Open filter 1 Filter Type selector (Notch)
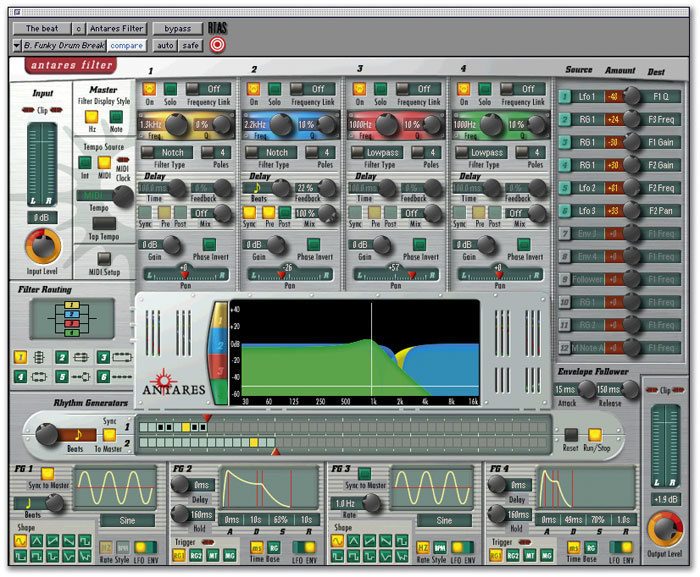Viewport: 700px width, 577px height. (x=167, y=152)
